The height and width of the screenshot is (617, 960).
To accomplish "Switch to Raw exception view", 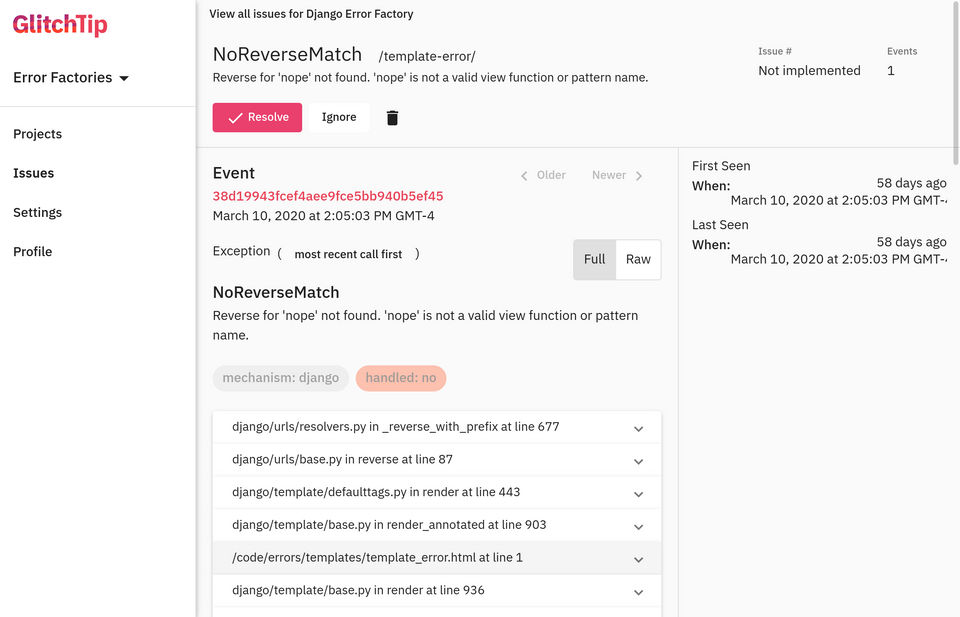I will [638, 260].
